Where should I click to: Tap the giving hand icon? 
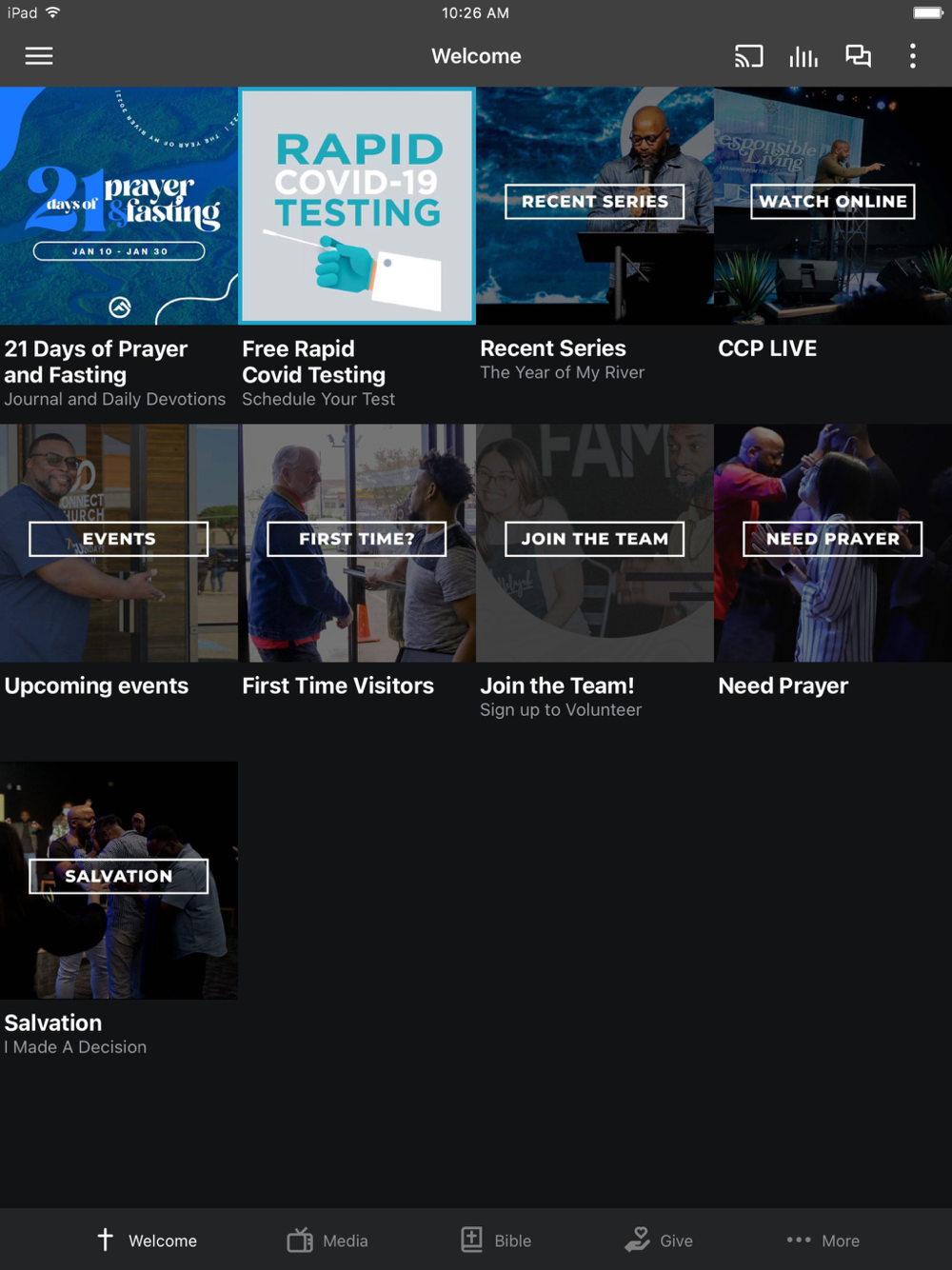[x=637, y=1240]
